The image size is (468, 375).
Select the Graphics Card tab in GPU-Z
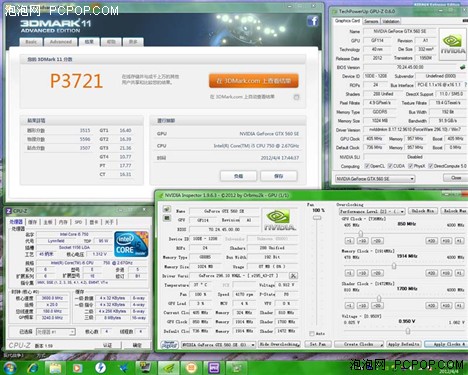pyautogui.click(x=347, y=21)
